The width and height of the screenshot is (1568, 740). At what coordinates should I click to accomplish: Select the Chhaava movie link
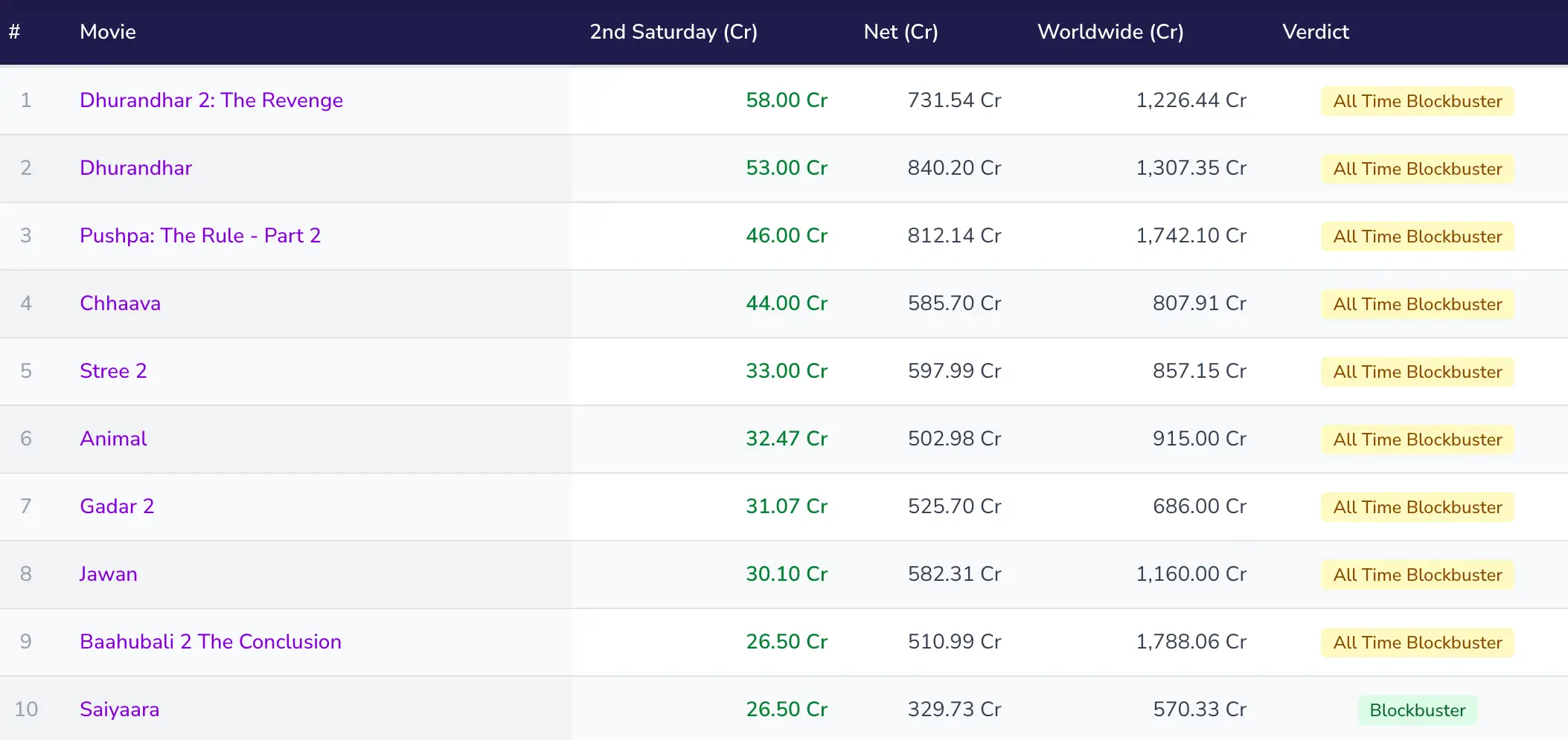click(x=120, y=303)
